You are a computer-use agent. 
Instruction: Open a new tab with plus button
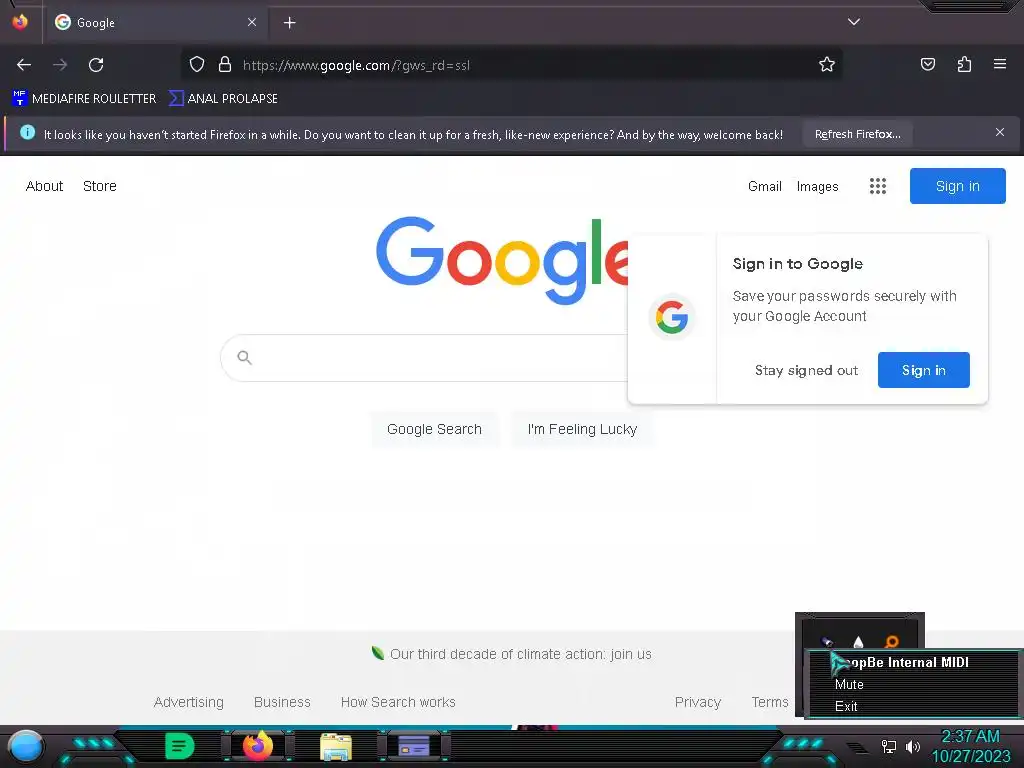point(289,23)
